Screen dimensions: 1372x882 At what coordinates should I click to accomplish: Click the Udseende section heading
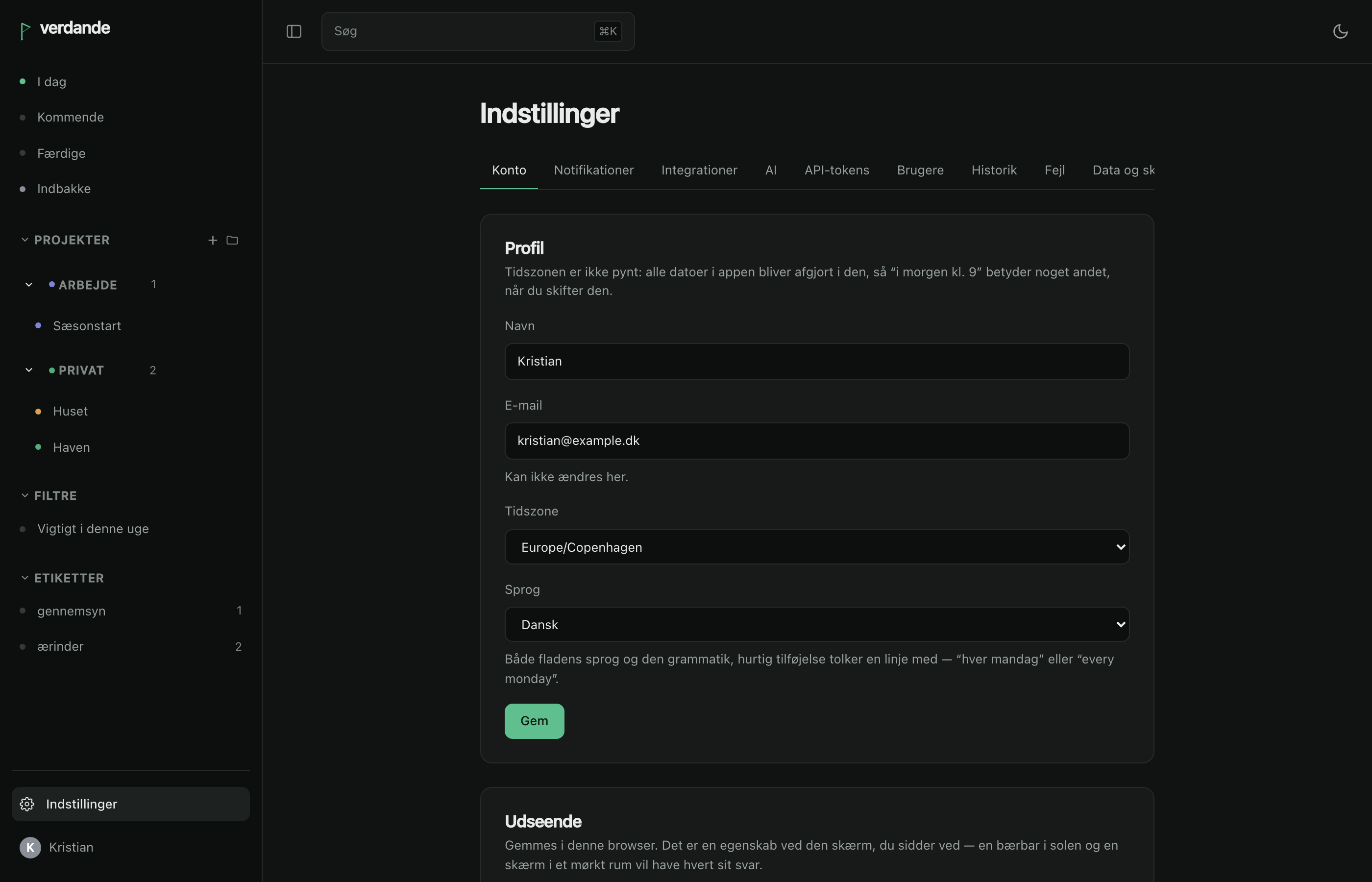pyautogui.click(x=543, y=821)
